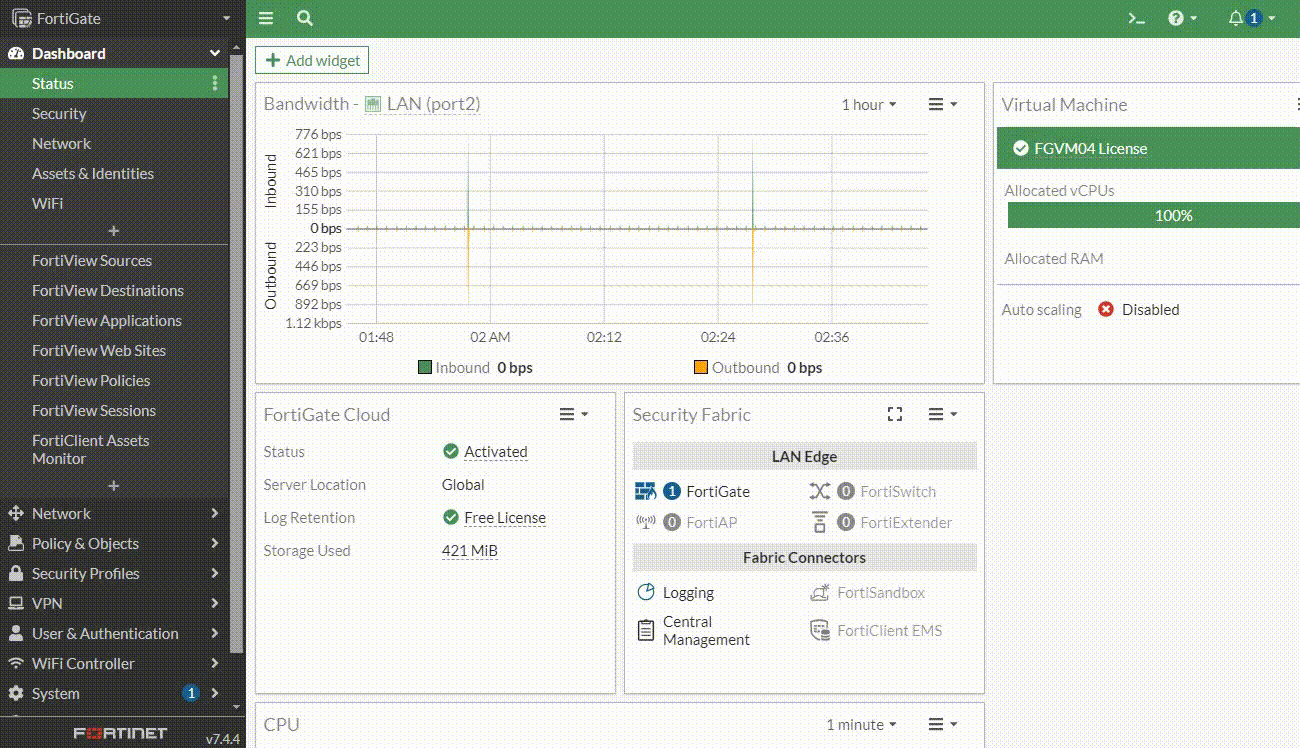
Task: Click the Add widget button
Action: pos(312,60)
